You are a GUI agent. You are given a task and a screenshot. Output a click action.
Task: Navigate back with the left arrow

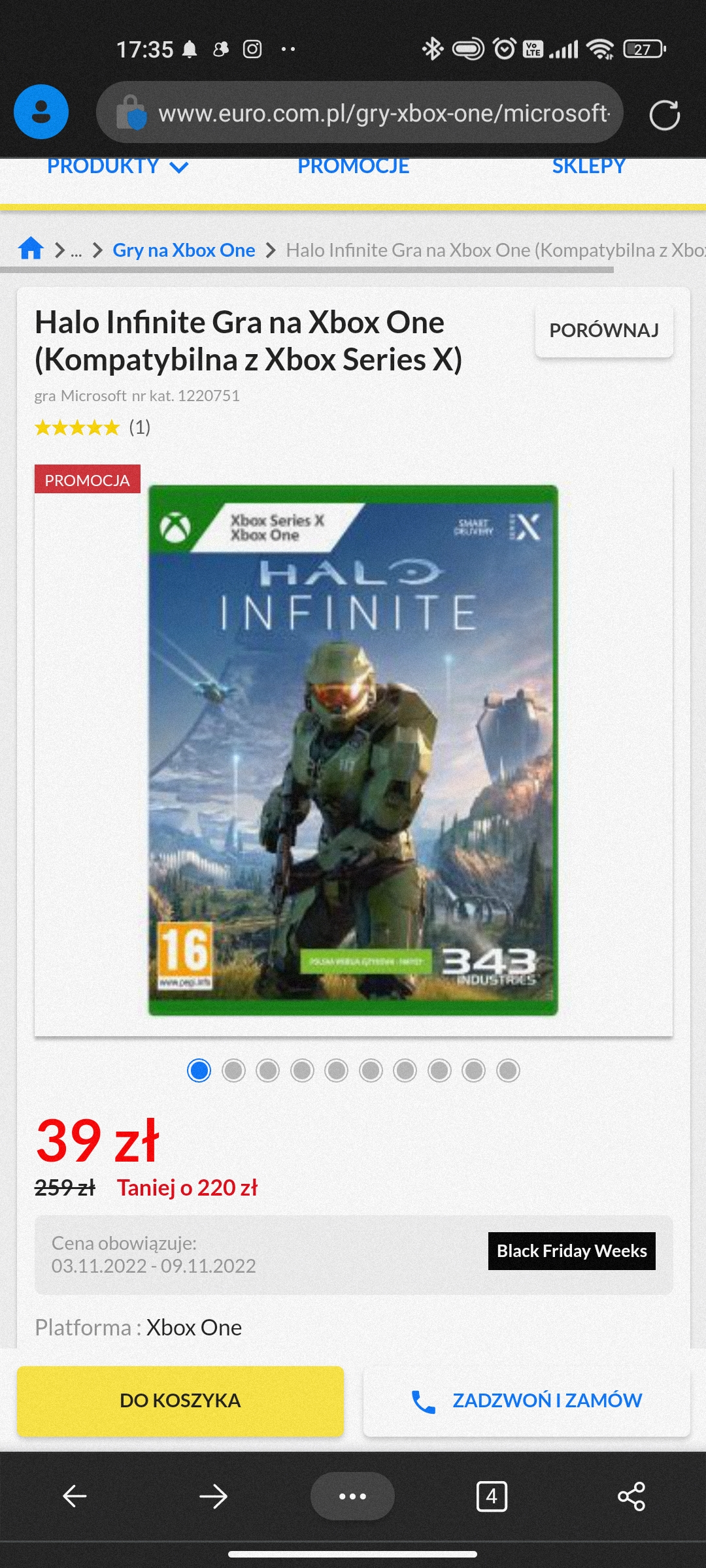pyautogui.click(x=75, y=1495)
